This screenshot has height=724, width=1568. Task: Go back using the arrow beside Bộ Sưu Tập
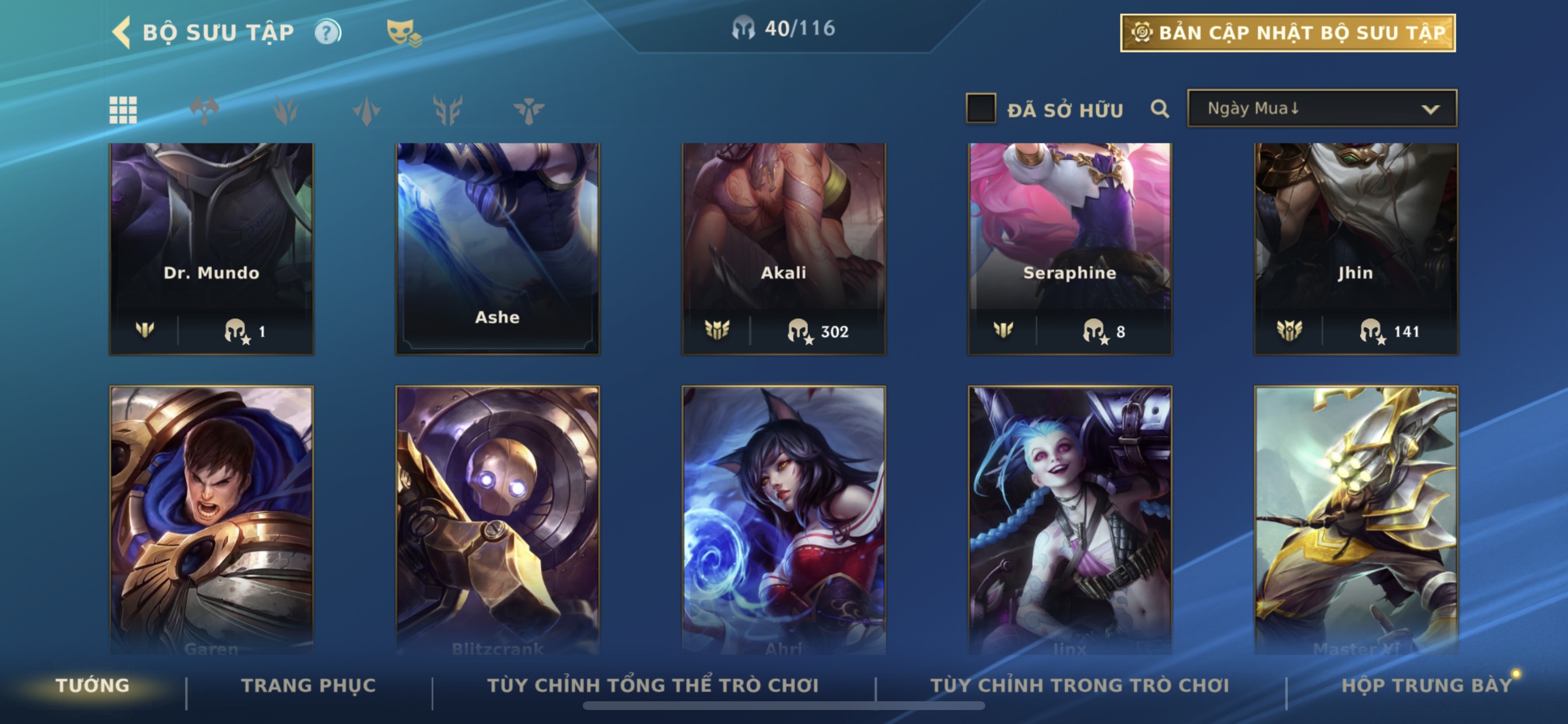click(x=122, y=31)
